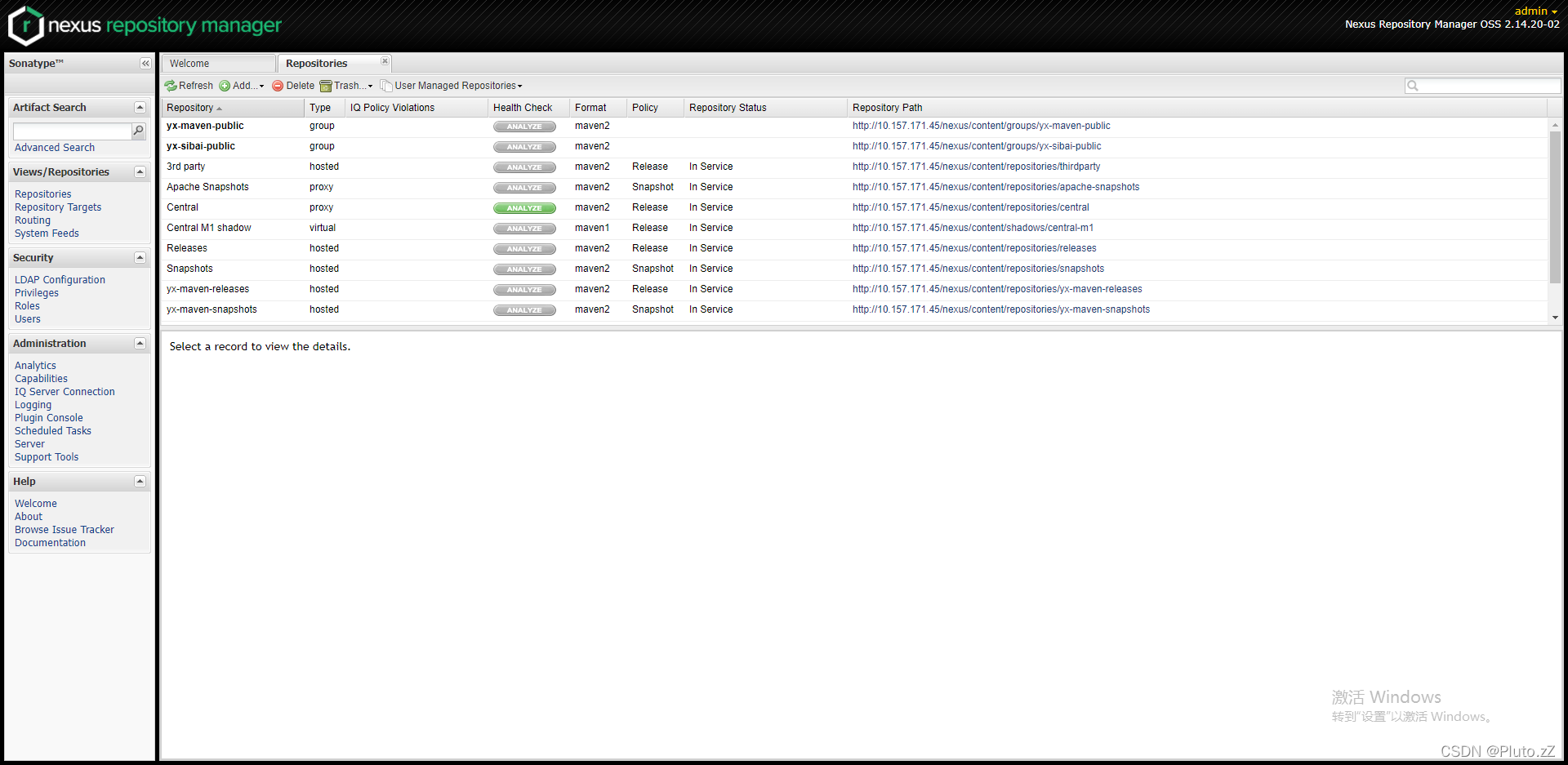This screenshot has width=1568, height=765.
Task: Open the Server settings link
Action: pyautogui.click(x=29, y=444)
